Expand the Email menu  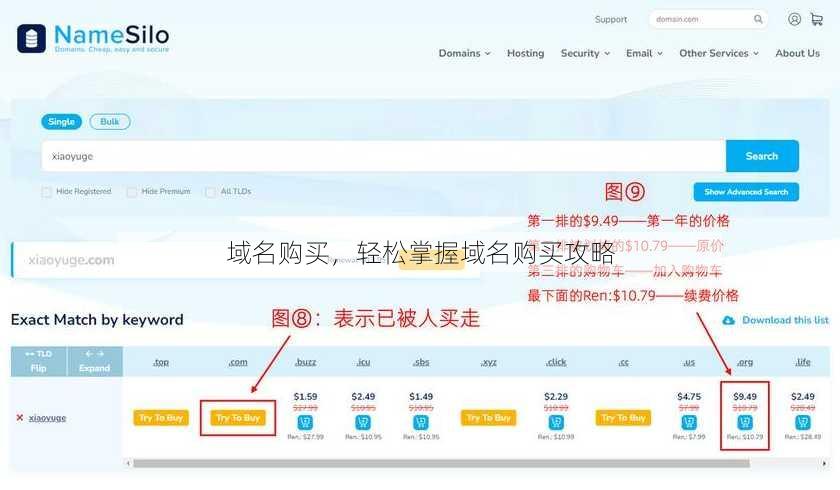pos(644,53)
